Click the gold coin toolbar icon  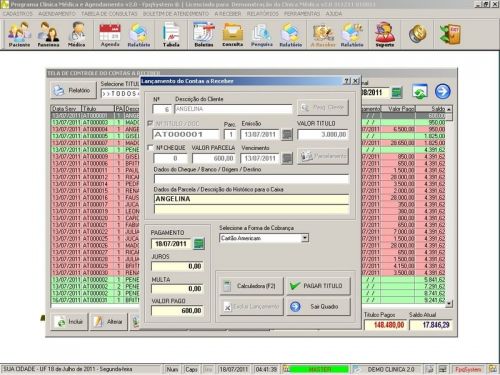[x=418, y=34]
